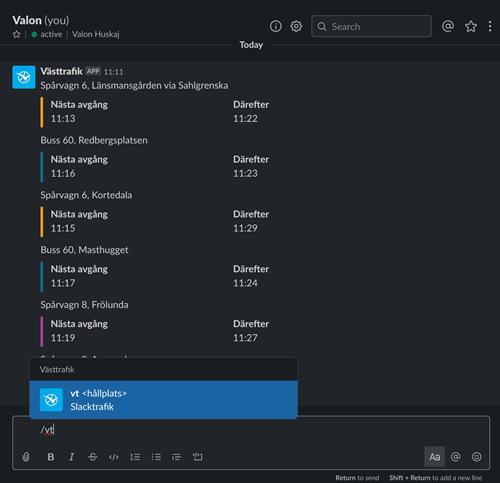Hide formatting toolbar with Aa button

click(x=434, y=457)
